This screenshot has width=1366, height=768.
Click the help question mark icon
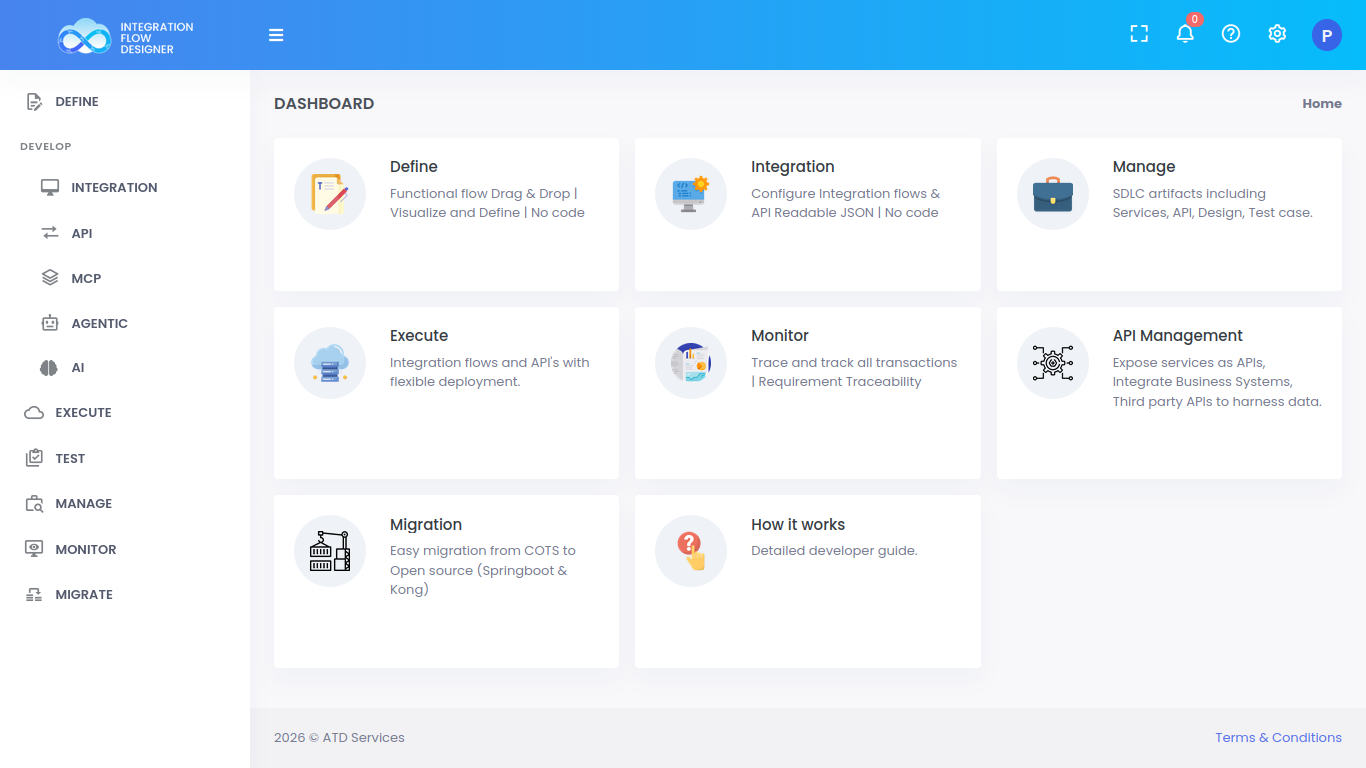(1231, 34)
